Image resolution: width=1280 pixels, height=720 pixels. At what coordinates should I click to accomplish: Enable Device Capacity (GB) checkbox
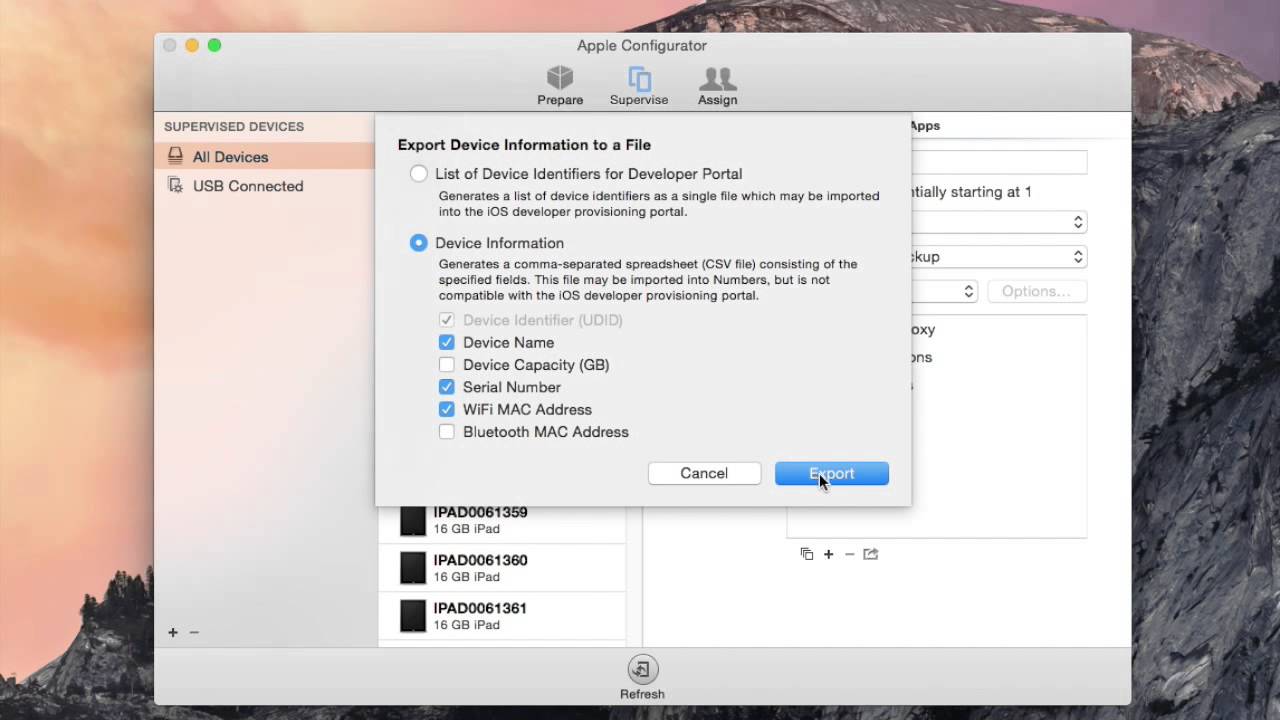click(447, 365)
